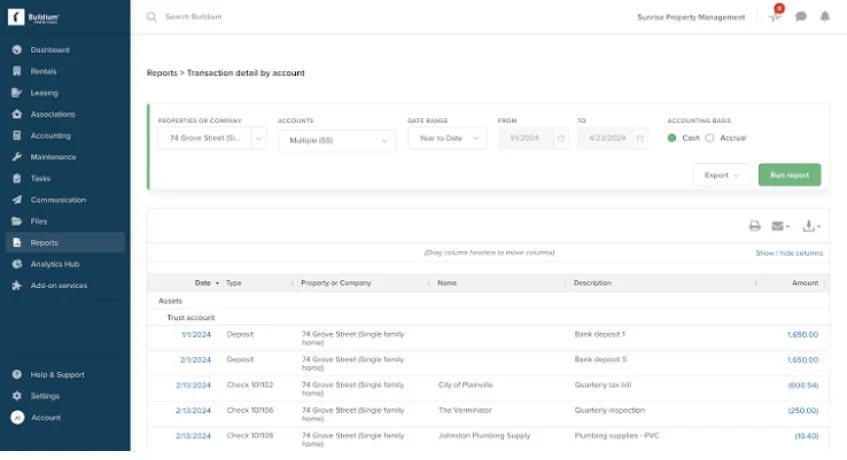
Task: Click the Reports document icon
Action: pos(17,242)
